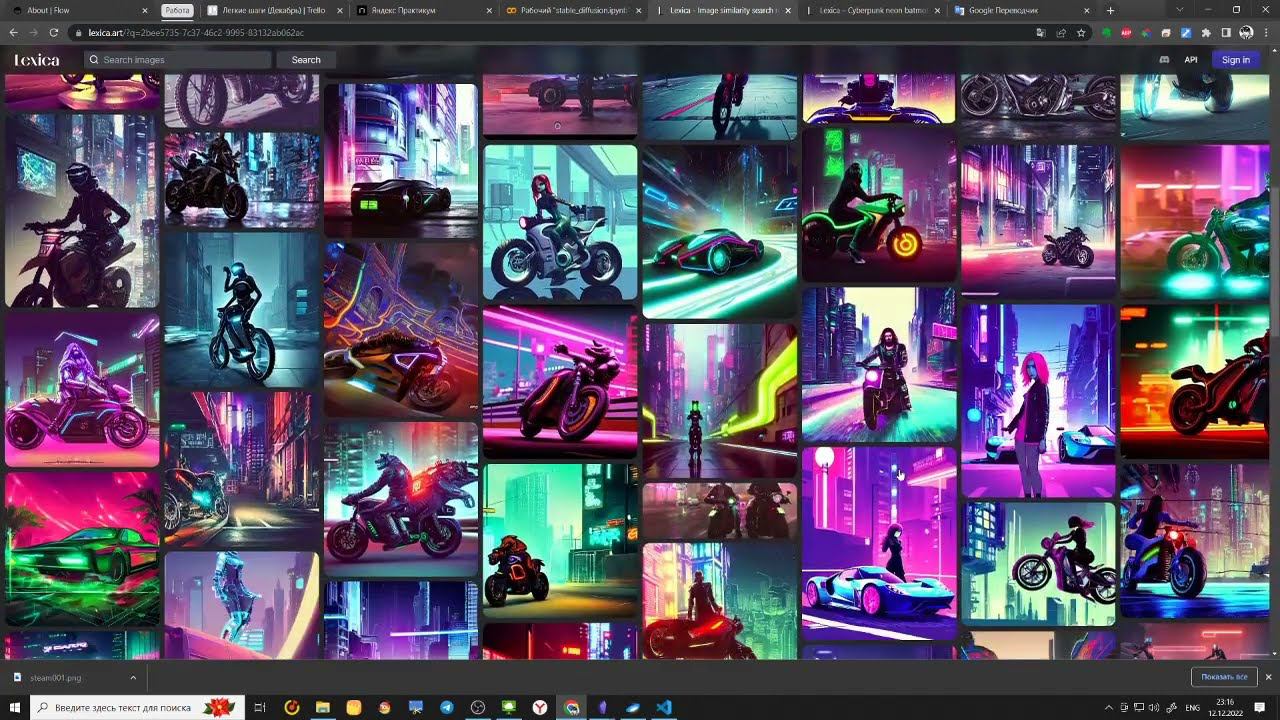Viewport: 1280px width, 720px height.
Task: Open thumbnail of red-haired girl on motorcycle
Action: click(x=560, y=222)
